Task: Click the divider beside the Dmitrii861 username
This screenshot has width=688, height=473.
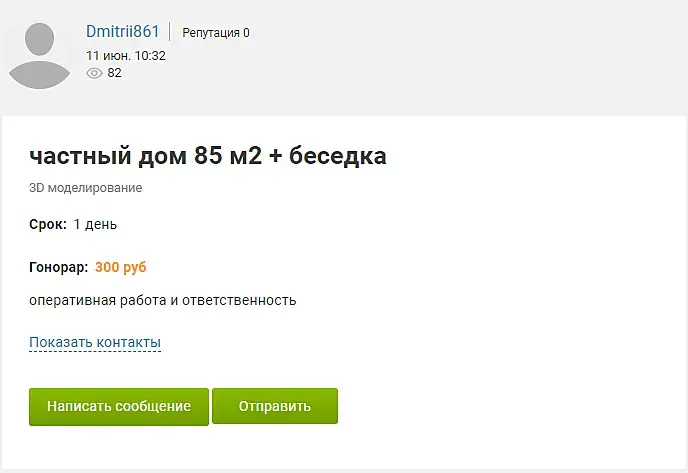Action: (170, 32)
